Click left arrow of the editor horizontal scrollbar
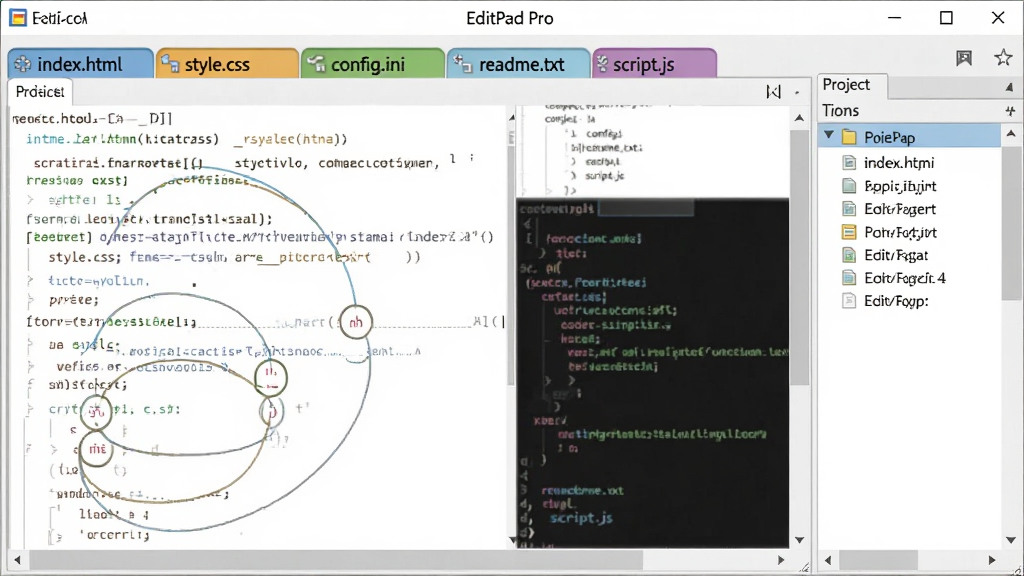This screenshot has height=576, width=1024. tap(17, 560)
